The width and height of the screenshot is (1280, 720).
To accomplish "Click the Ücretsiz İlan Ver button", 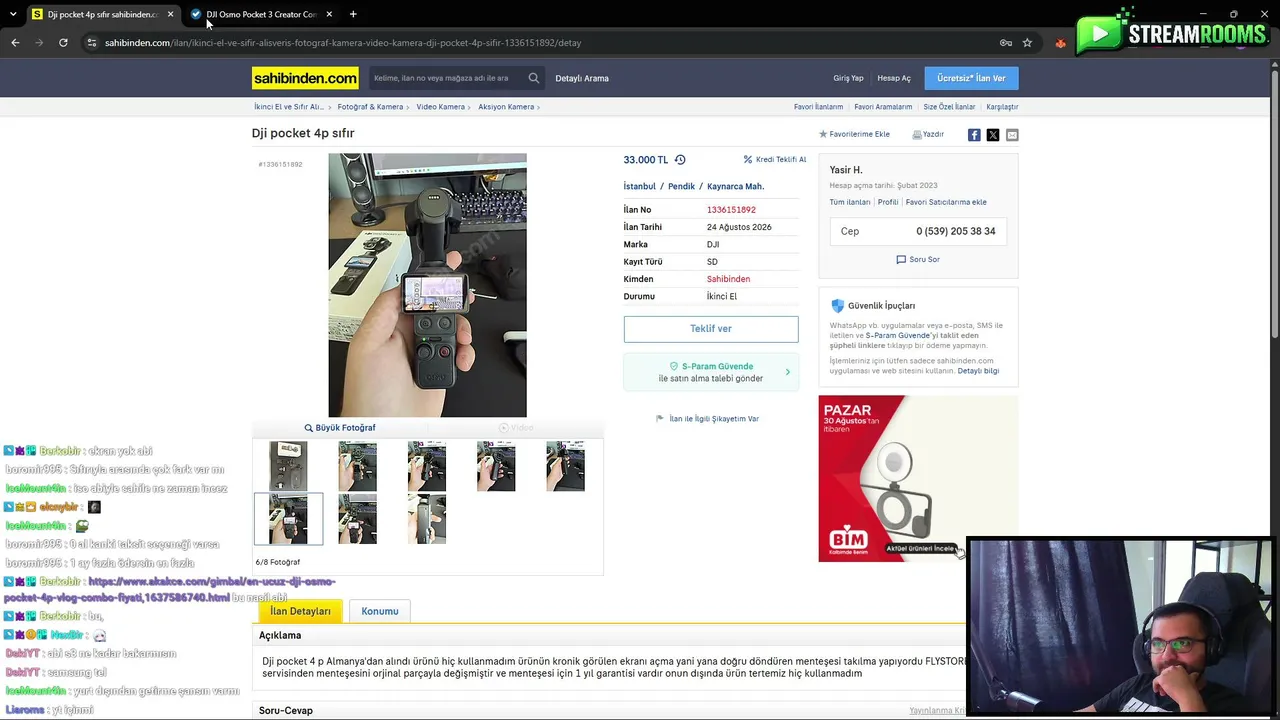I will pos(971,78).
